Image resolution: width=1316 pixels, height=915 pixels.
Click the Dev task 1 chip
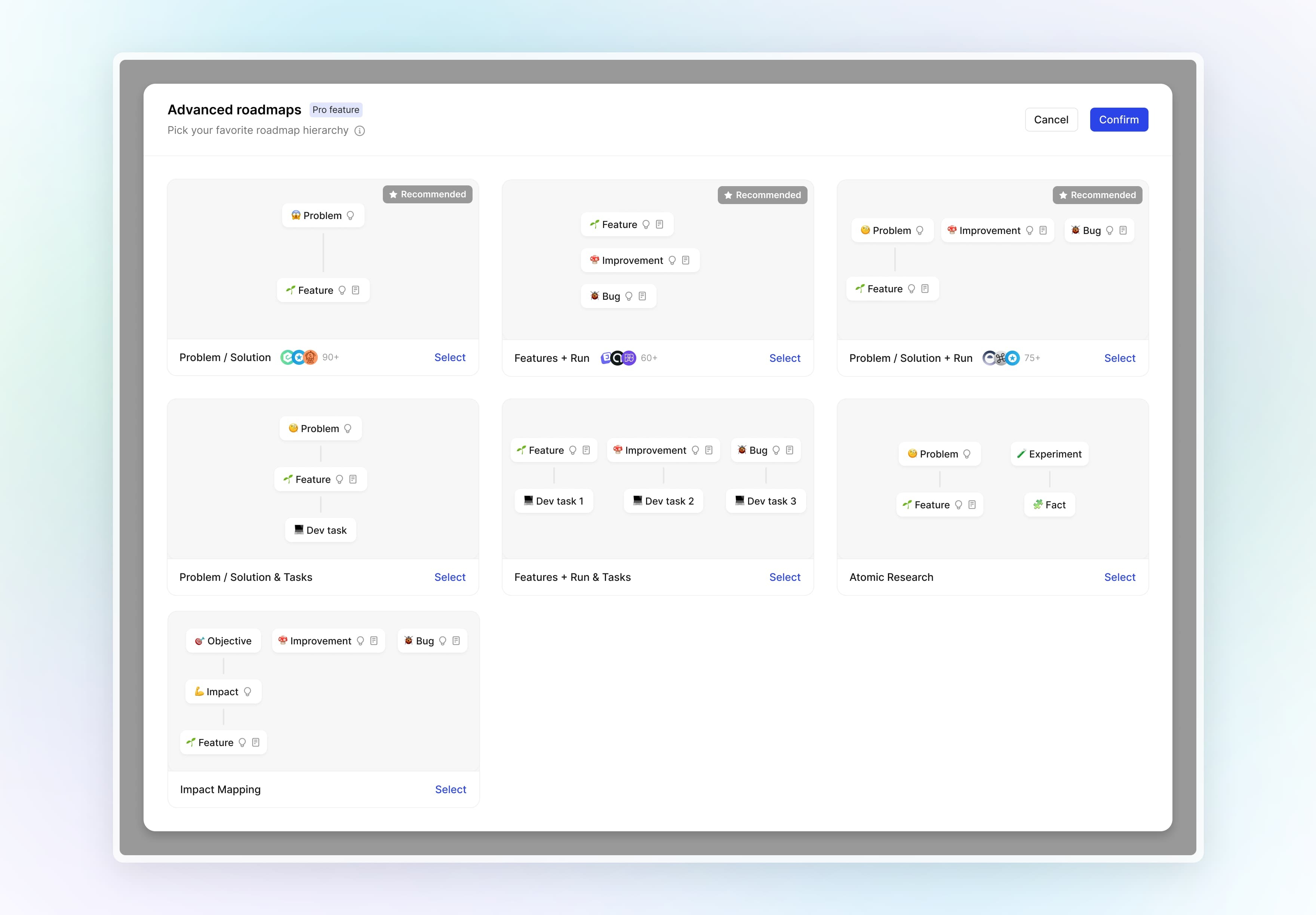click(554, 501)
